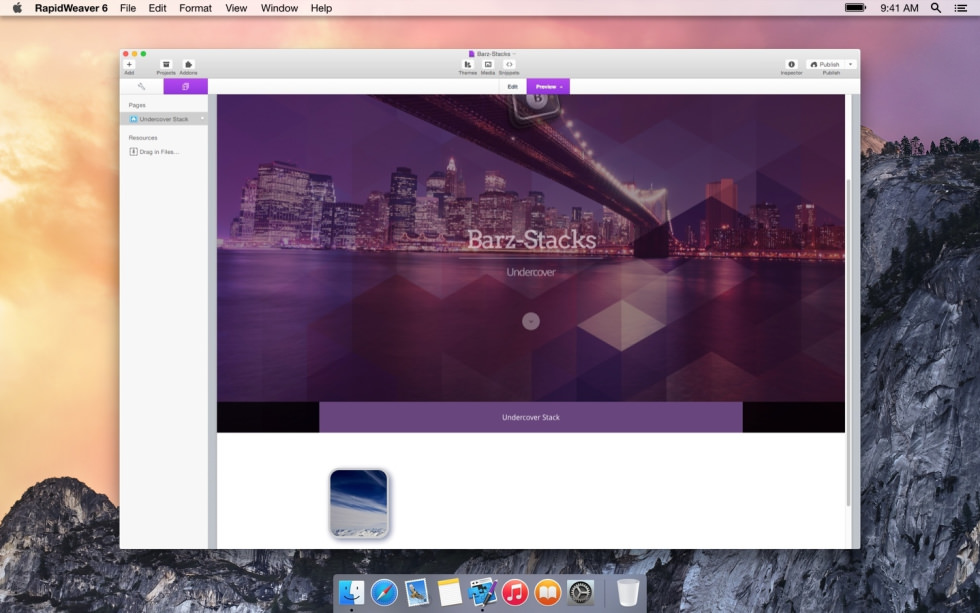Click the battery status icon

tap(855, 8)
